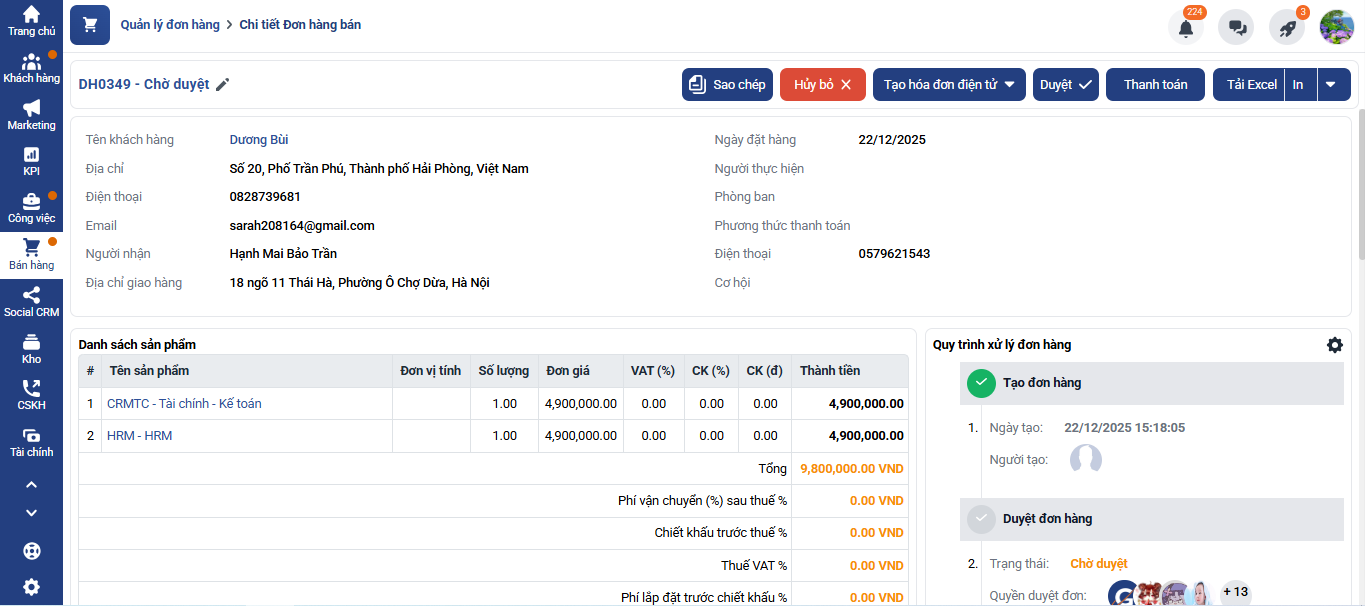Open the notifications bell icon

pyautogui.click(x=1186, y=27)
